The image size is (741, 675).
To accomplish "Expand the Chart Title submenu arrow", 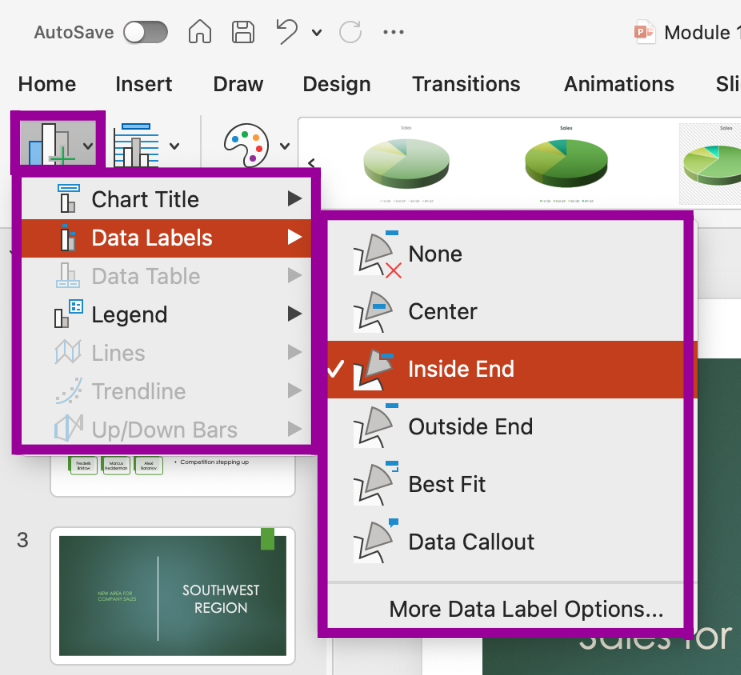I will coord(294,199).
